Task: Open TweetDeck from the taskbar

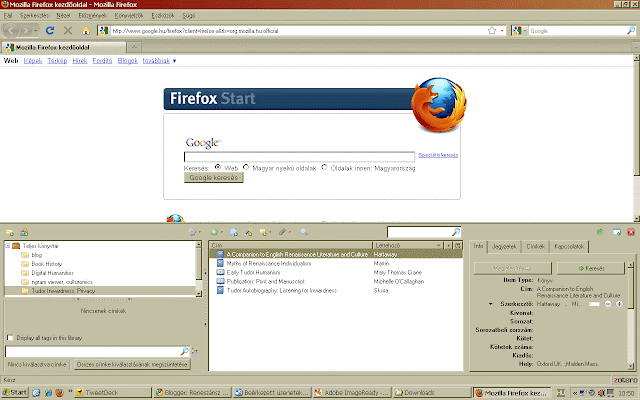Action: (113, 393)
